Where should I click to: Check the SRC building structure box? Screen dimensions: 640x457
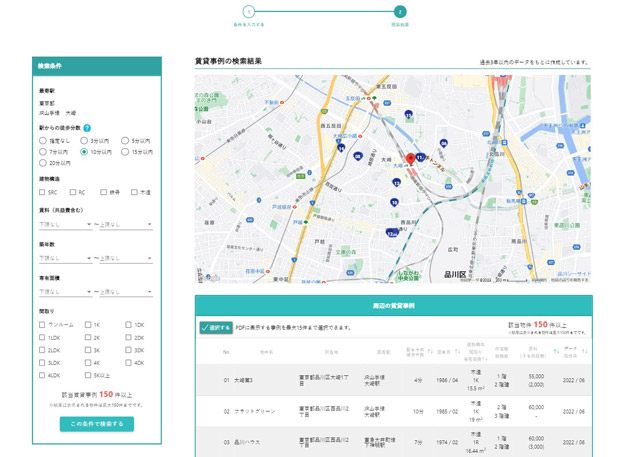(x=42, y=192)
